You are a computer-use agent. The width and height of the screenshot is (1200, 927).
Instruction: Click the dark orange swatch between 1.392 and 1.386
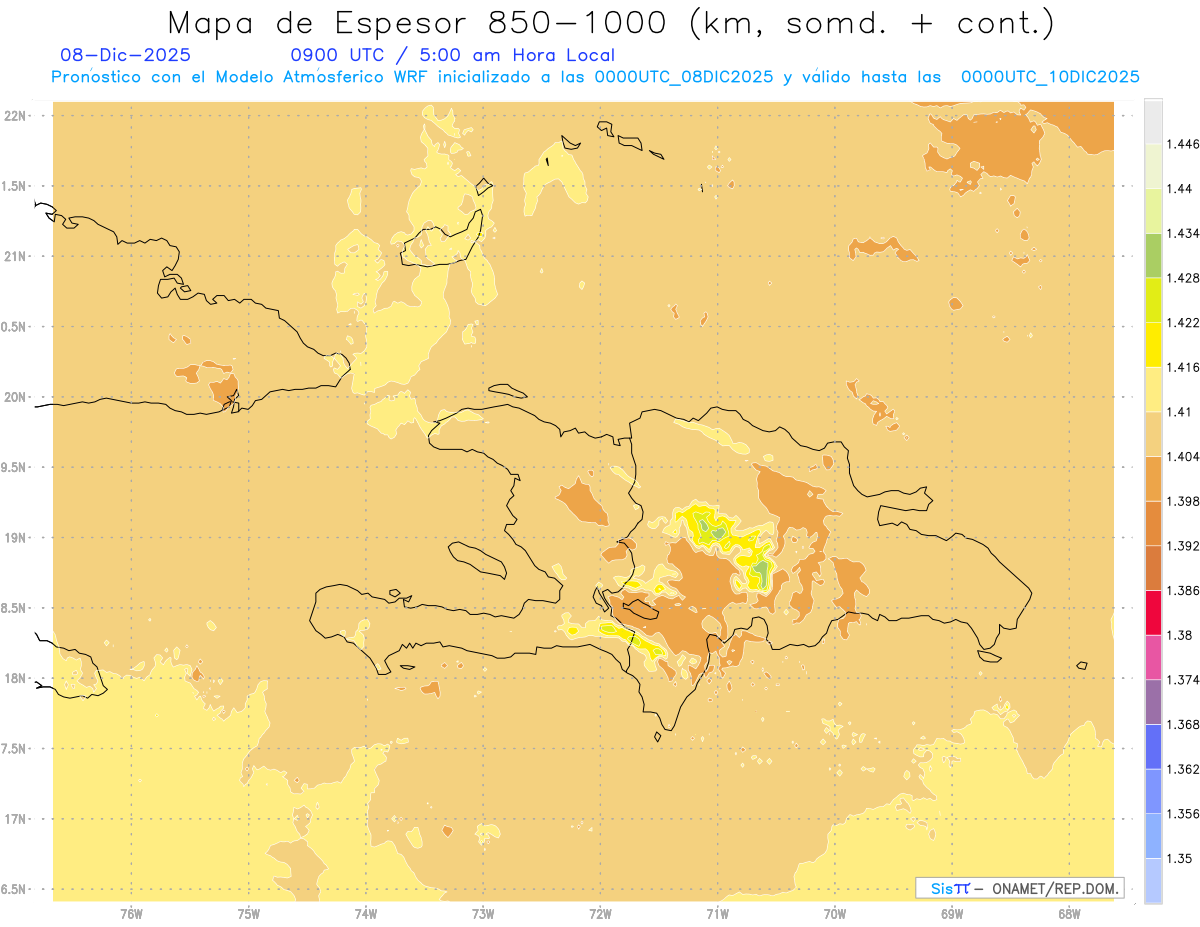coord(1153,568)
